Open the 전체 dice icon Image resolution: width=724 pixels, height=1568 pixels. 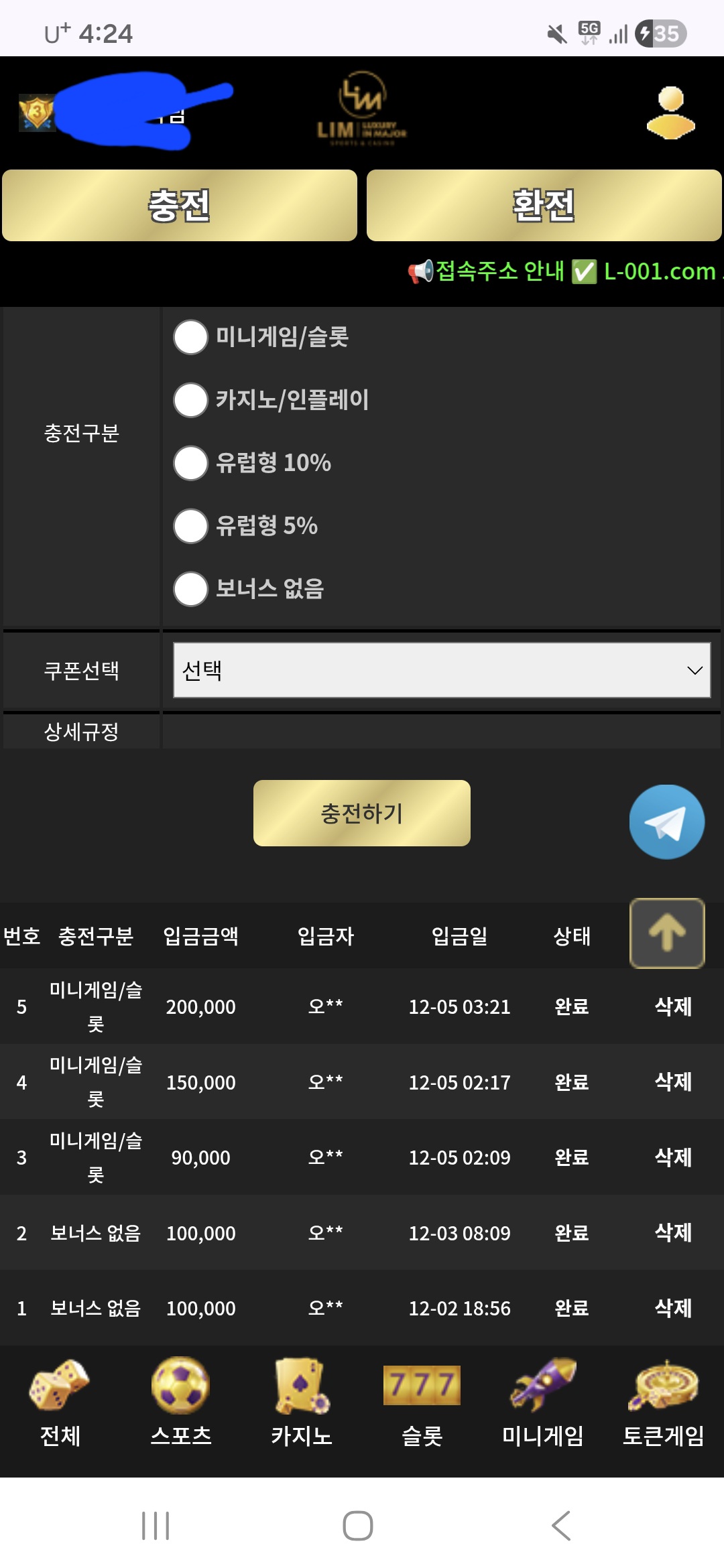pyautogui.click(x=60, y=1385)
